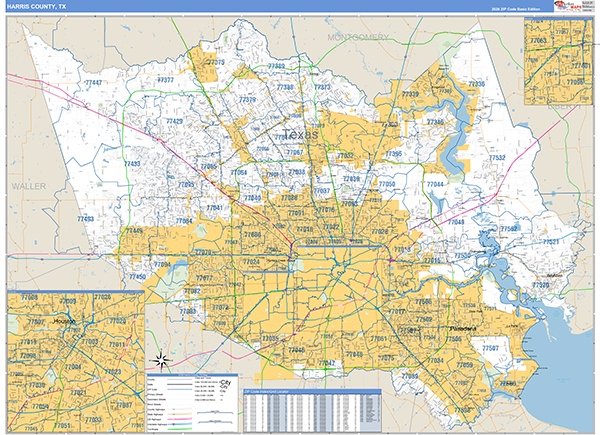The height and width of the screenshot is (435, 600).
Task: Click ZIP code label 77065
Action: click(209, 166)
